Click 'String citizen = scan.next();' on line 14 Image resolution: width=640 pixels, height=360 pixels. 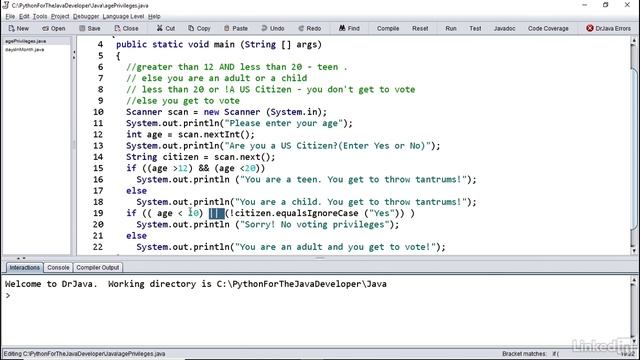pyautogui.click(x=200, y=157)
